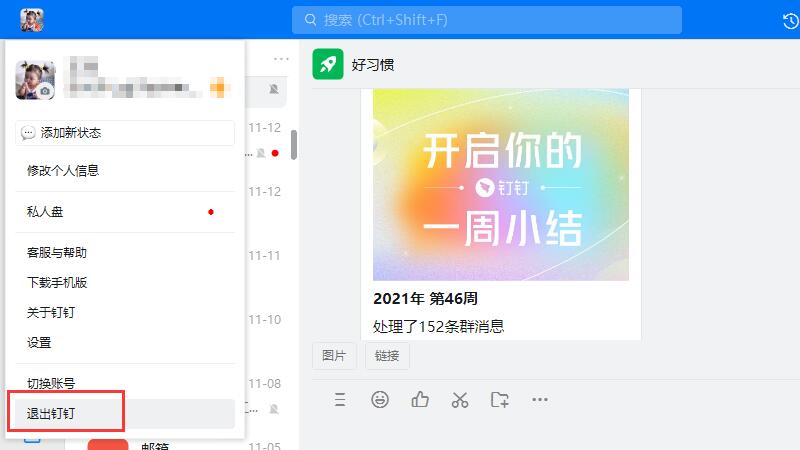Open the conversation list three-dot menu

click(x=281, y=58)
